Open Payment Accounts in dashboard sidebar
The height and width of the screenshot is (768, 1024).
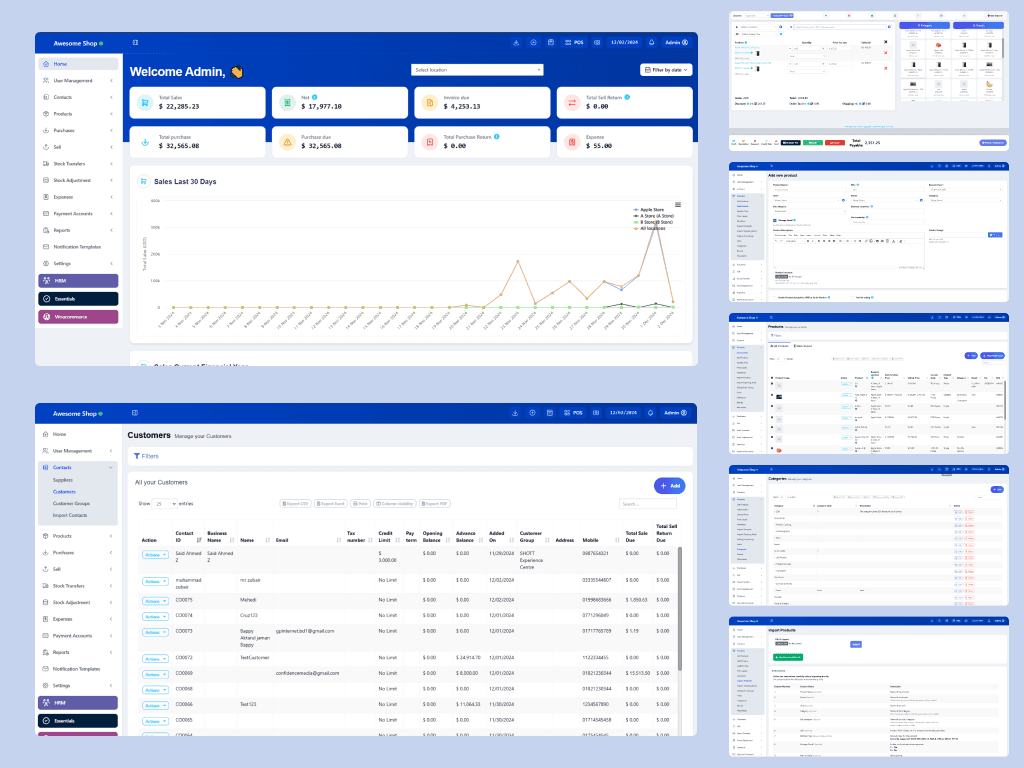pos(78,214)
